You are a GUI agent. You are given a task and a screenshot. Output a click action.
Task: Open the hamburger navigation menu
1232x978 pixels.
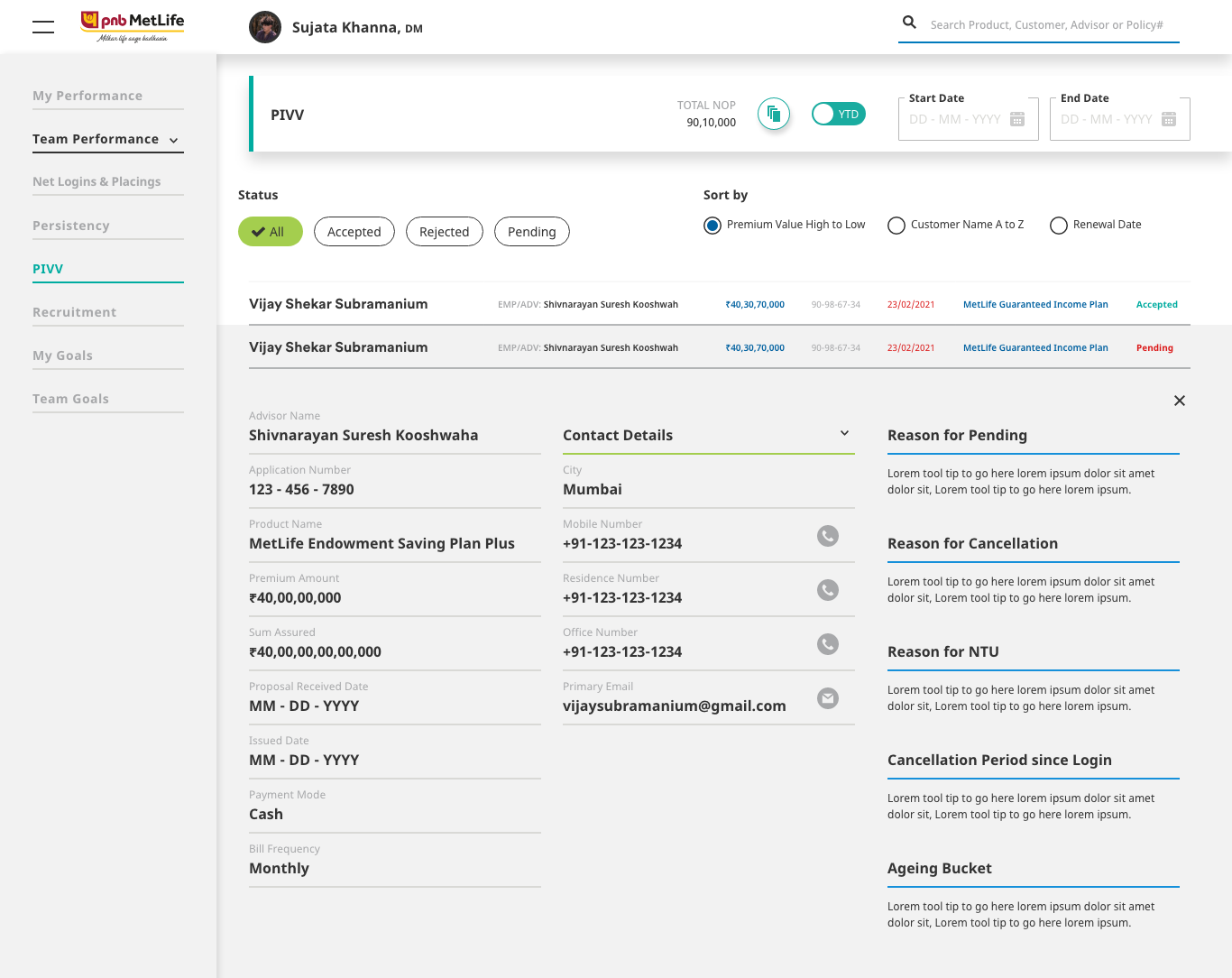pos(43,27)
